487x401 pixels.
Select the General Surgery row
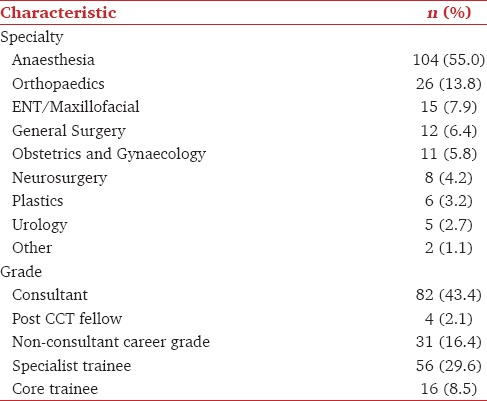pos(243,131)
